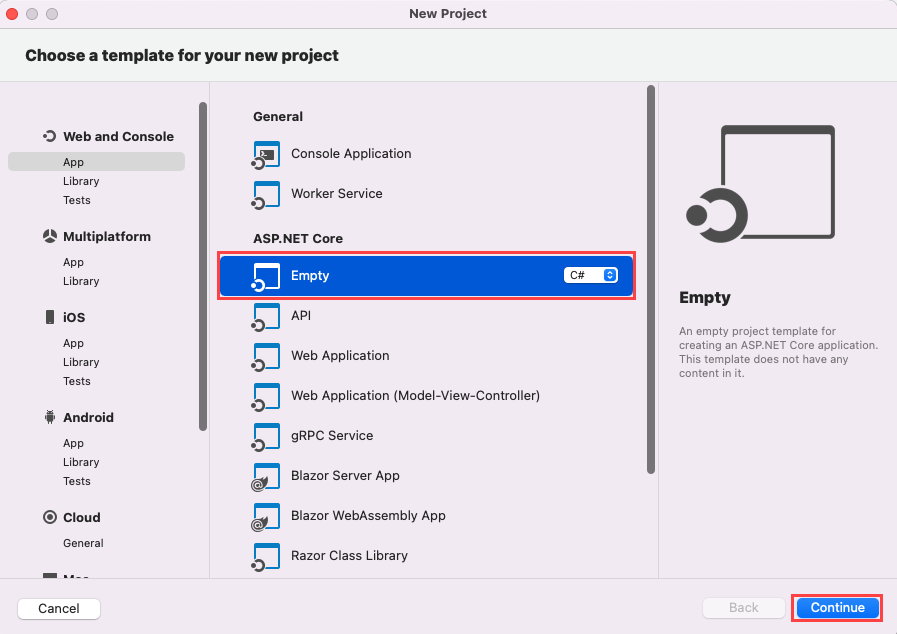
Task: Click the template list scrollbar
Action: (650, 279)
